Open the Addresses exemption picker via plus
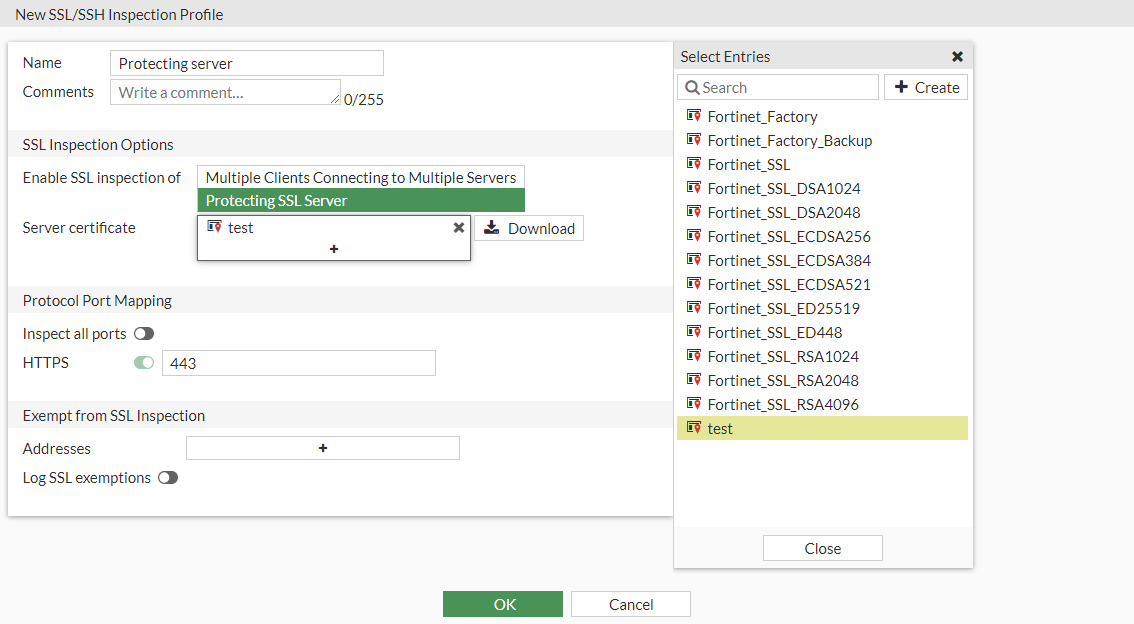Image resolution: width=1134 pixels, height=624 pixels. (x=322, y=447)
